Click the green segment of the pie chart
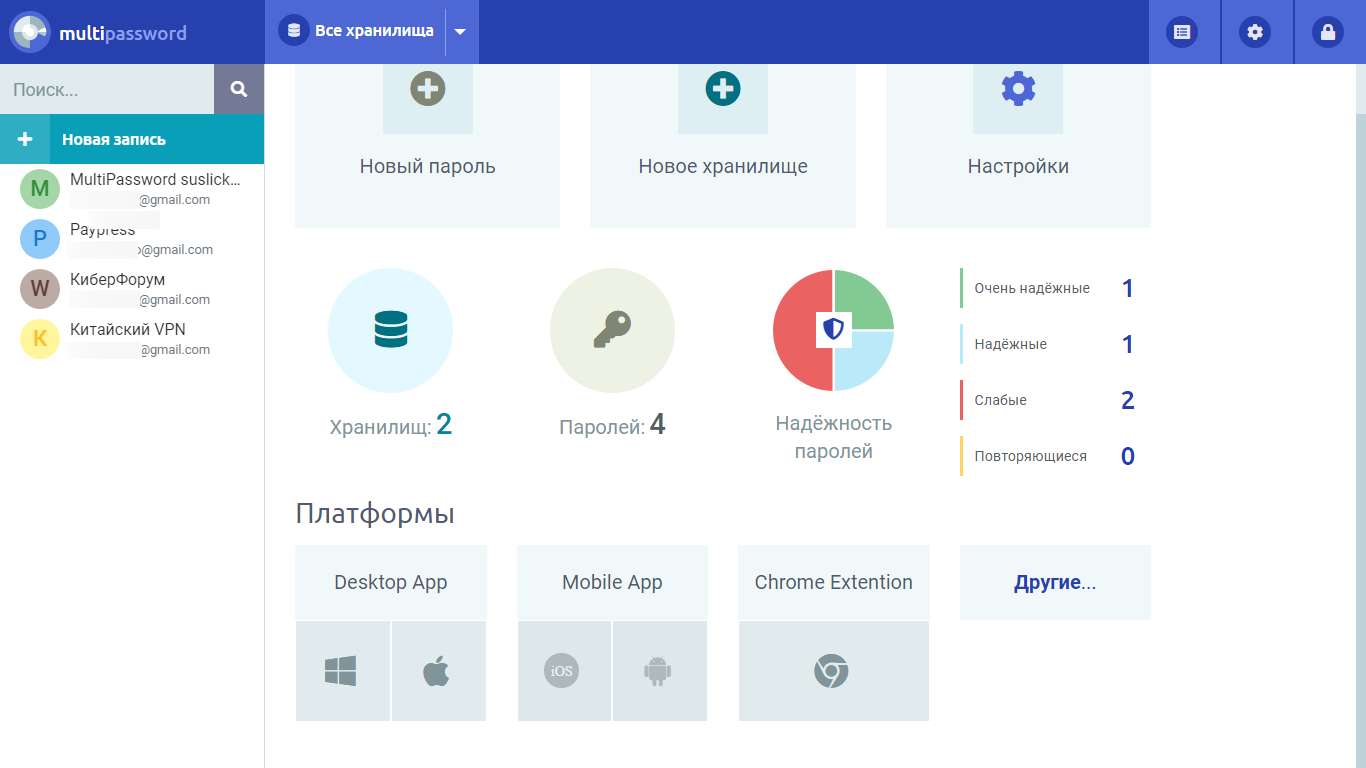This screenshot has height=768, width=1366. coord(868,295)
